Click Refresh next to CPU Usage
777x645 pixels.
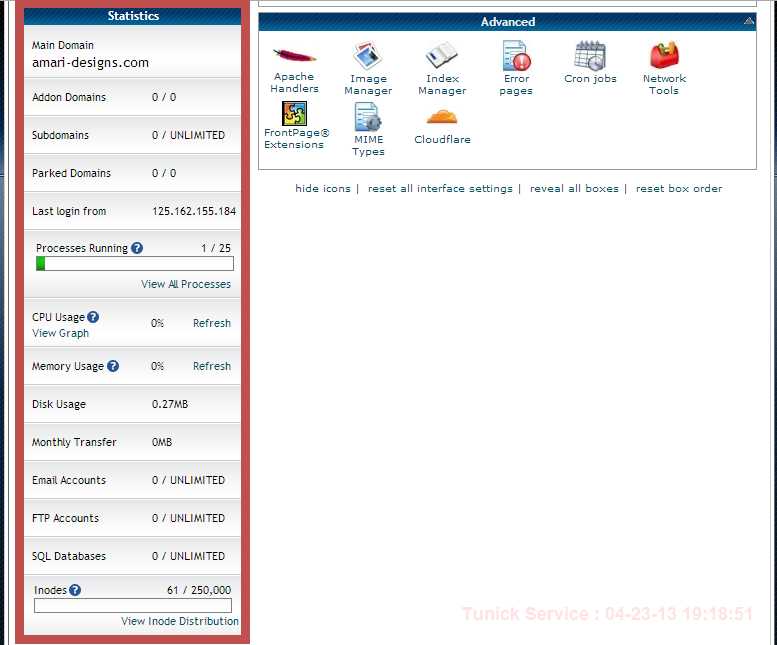(212, 323)
